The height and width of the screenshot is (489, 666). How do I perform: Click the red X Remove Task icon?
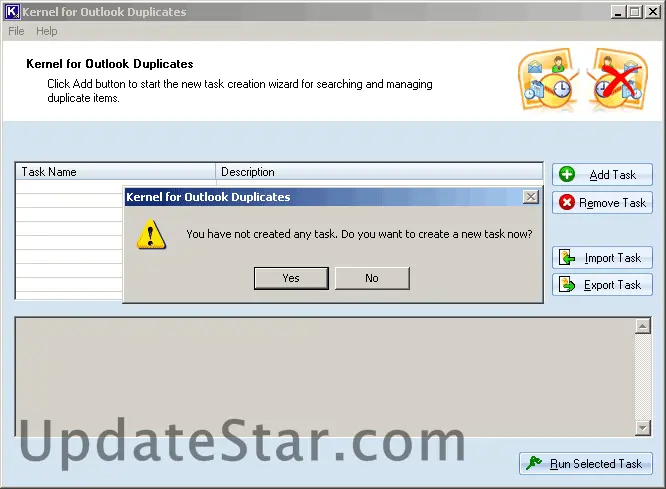(567, 202)
